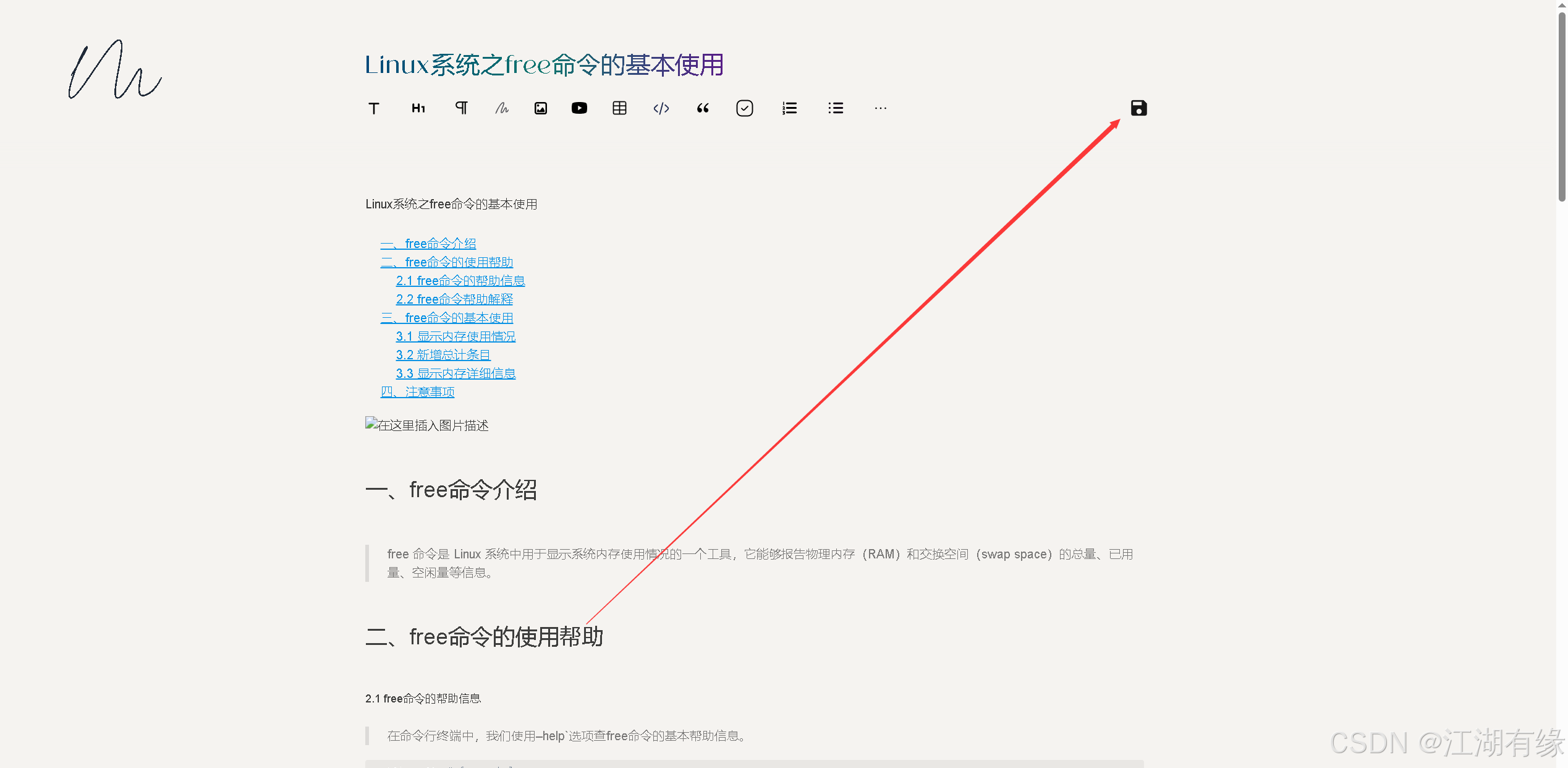Toggle paragraph mark display

coord(461,108)
